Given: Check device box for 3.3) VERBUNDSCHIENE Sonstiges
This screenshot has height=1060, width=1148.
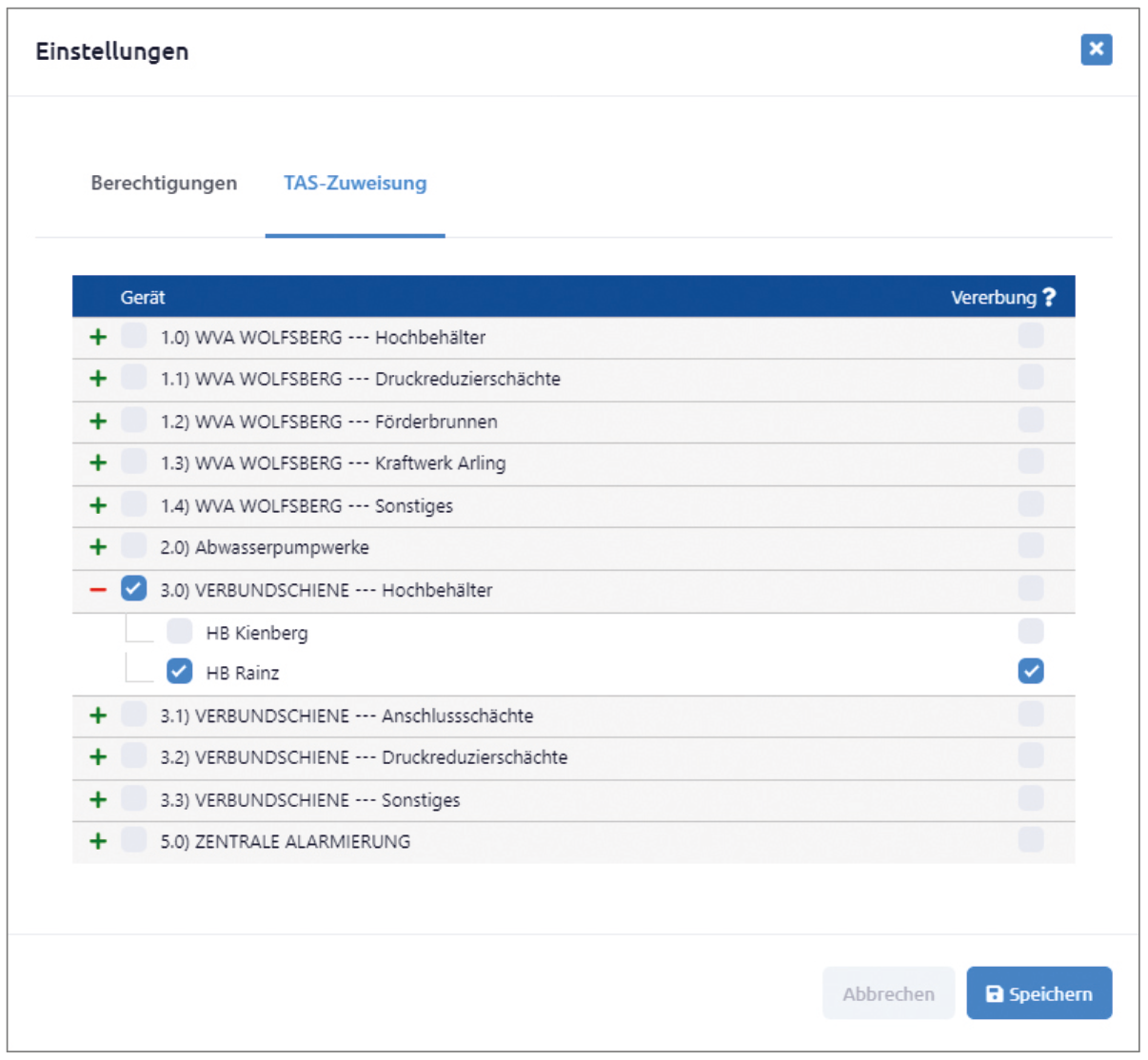Looking at the screenshot, I should click(x=133, y=798).
